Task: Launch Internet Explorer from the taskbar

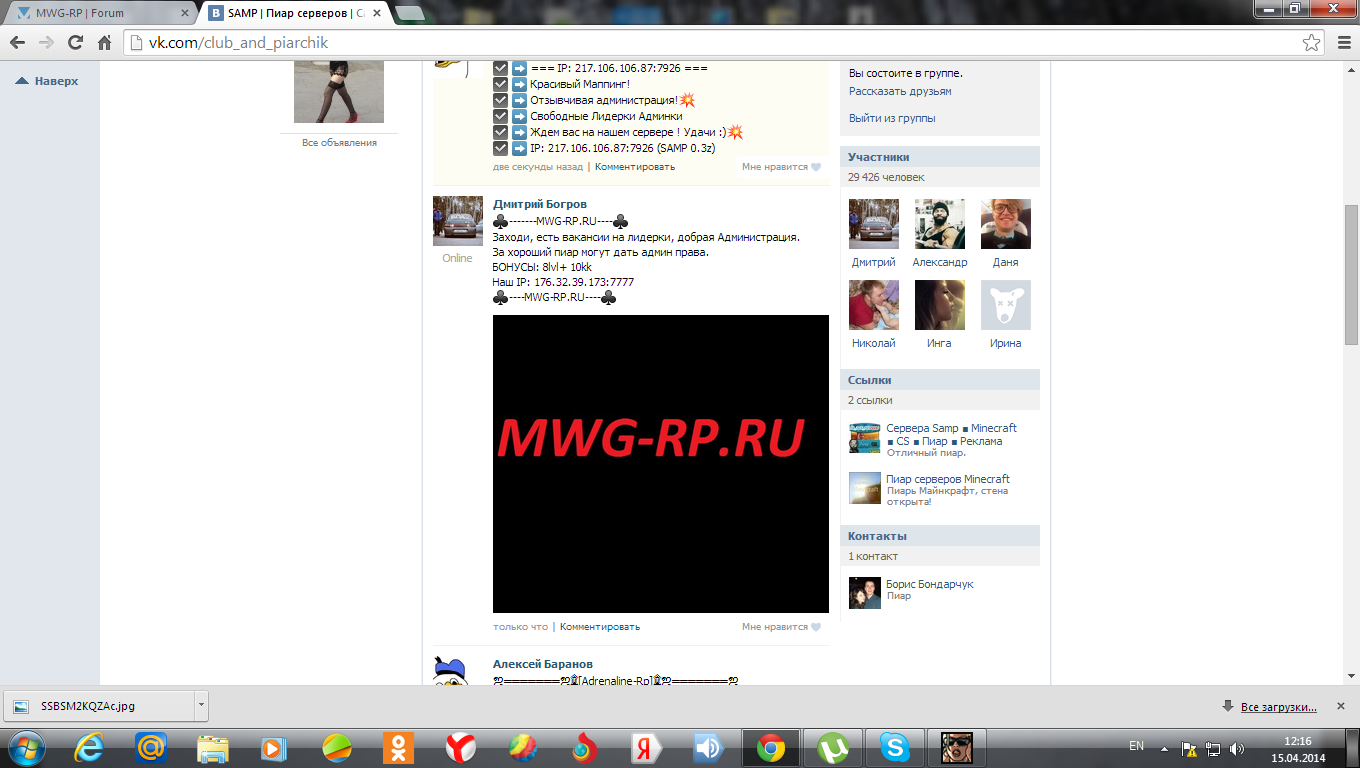Action: [x=90, y=748]
